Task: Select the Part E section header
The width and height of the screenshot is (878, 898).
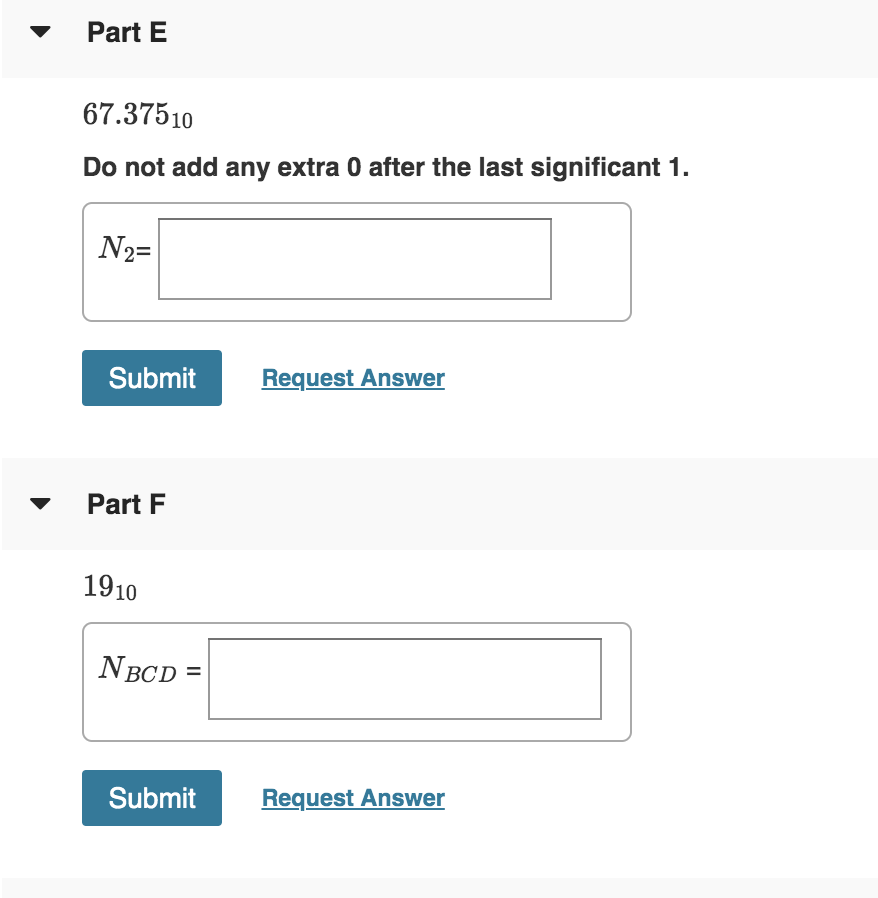Action: (x=127, y=31)
